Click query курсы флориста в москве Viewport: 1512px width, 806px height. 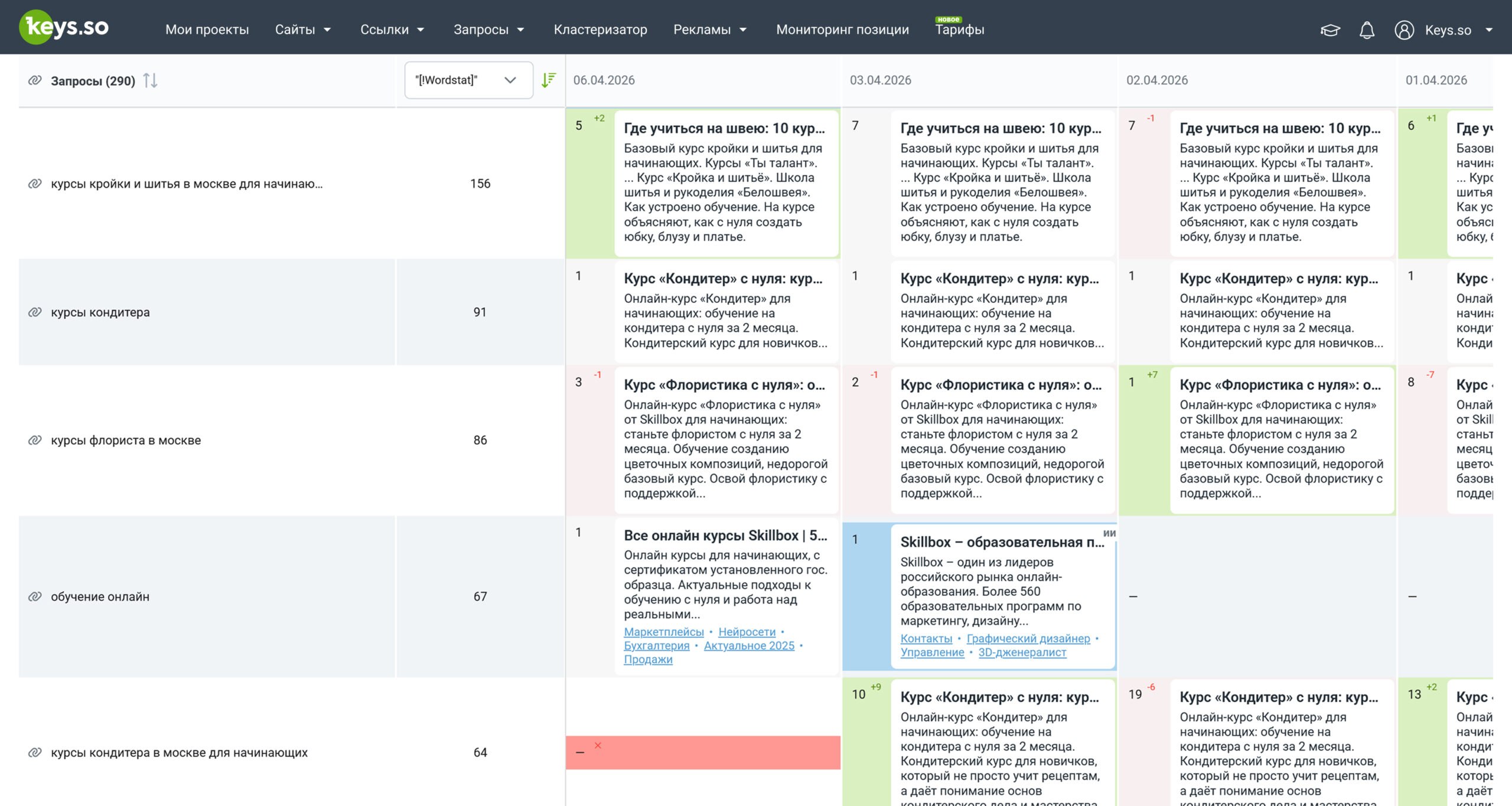click(126, 440)
